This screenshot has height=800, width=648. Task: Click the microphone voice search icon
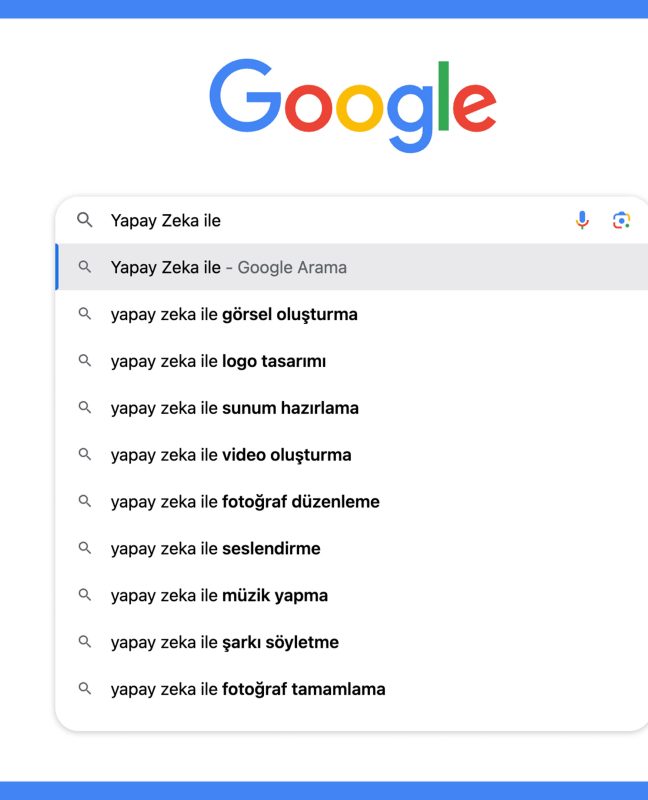[582, 220]
